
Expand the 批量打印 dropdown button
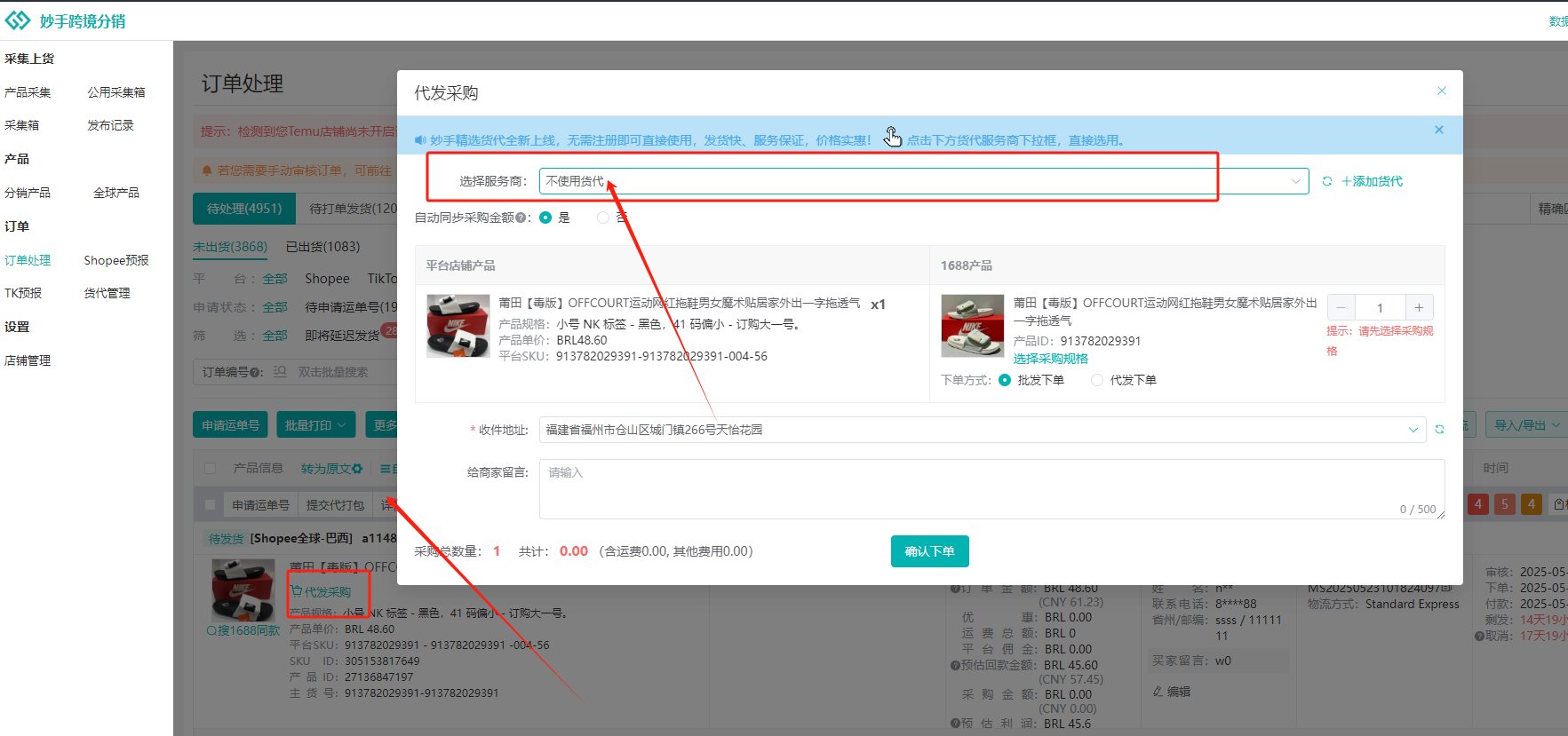point(316,425)
